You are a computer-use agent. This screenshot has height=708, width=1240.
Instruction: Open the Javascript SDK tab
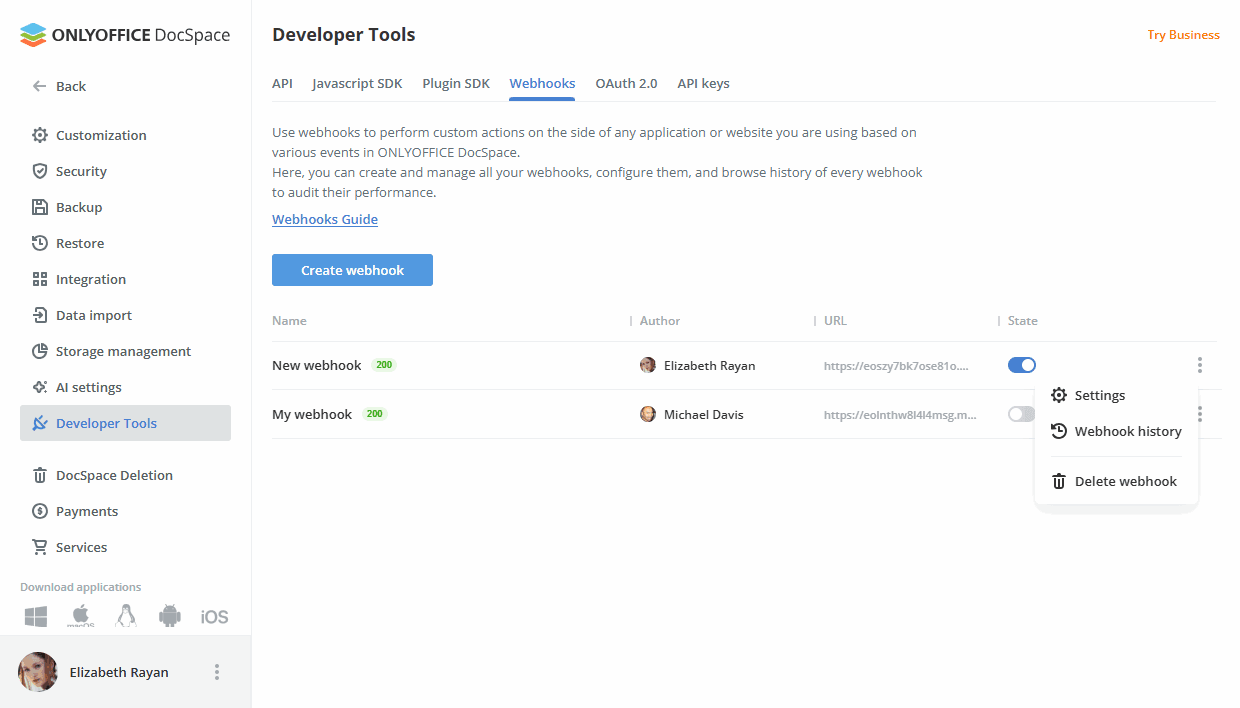[357, 83]
